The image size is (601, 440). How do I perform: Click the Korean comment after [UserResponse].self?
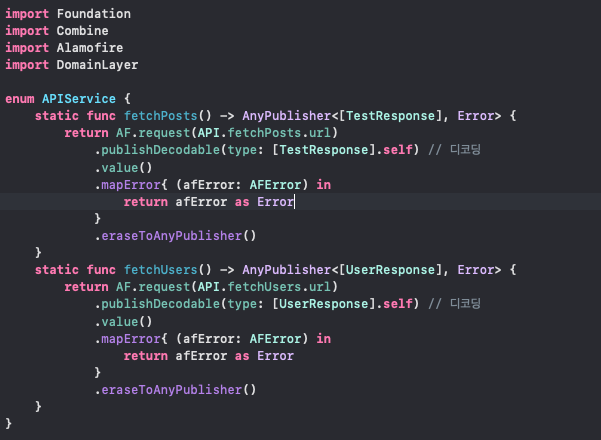point(454,304)
